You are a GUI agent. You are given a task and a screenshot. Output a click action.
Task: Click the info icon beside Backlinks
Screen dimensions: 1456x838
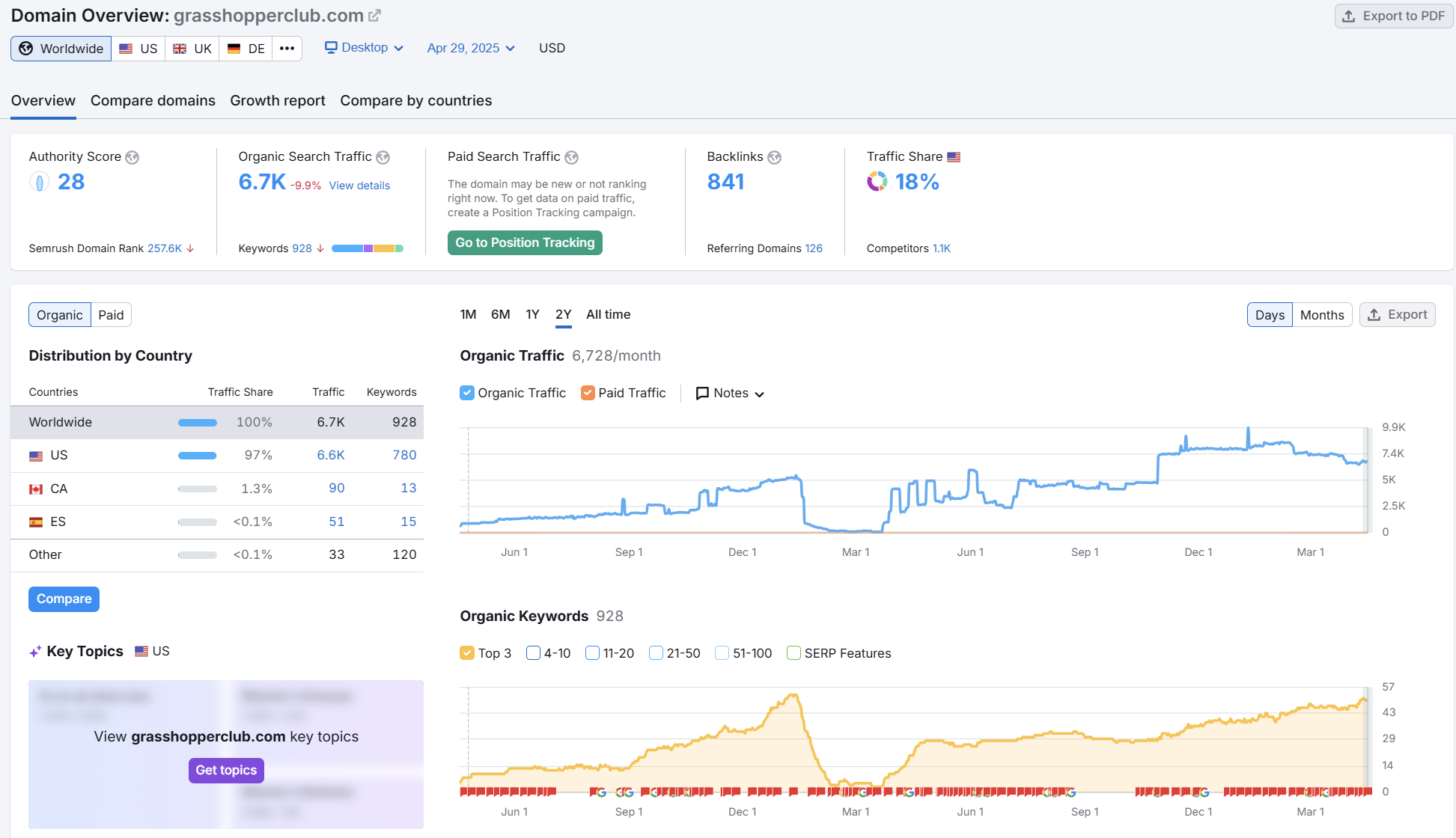coord(775,157)
